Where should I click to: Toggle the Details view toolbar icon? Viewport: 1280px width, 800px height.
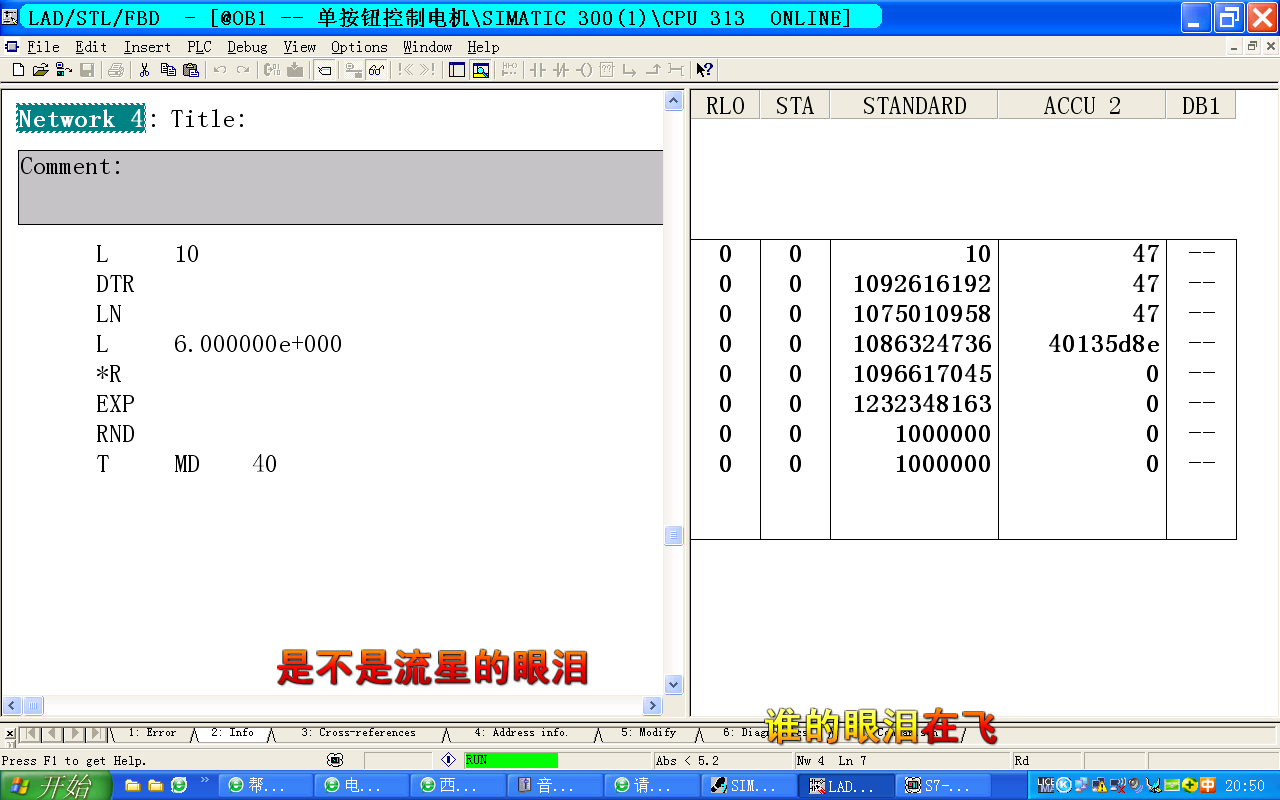481,70
